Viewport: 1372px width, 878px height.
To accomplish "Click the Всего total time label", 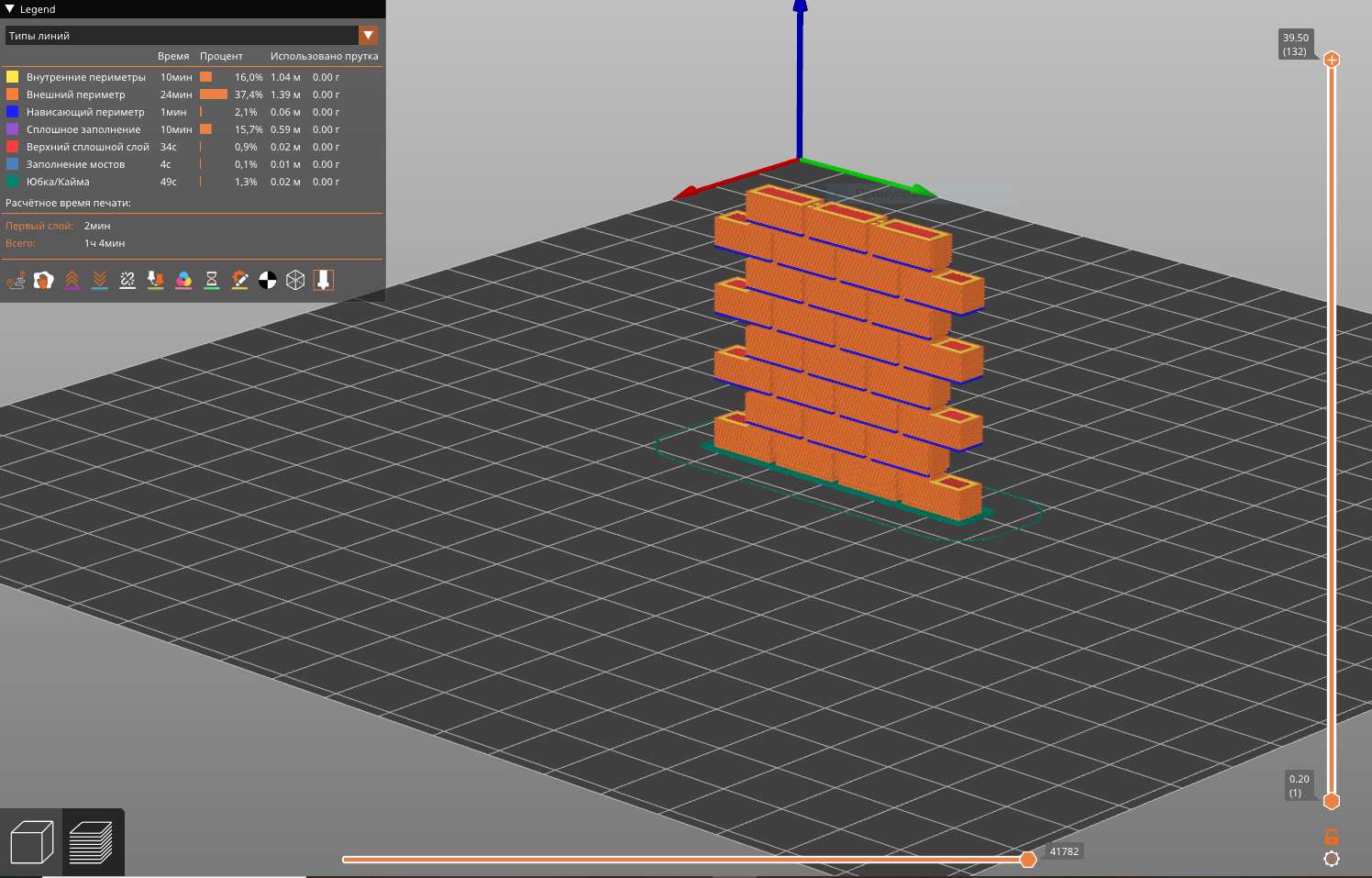I will pyautogui.click(x=20, y=243).
